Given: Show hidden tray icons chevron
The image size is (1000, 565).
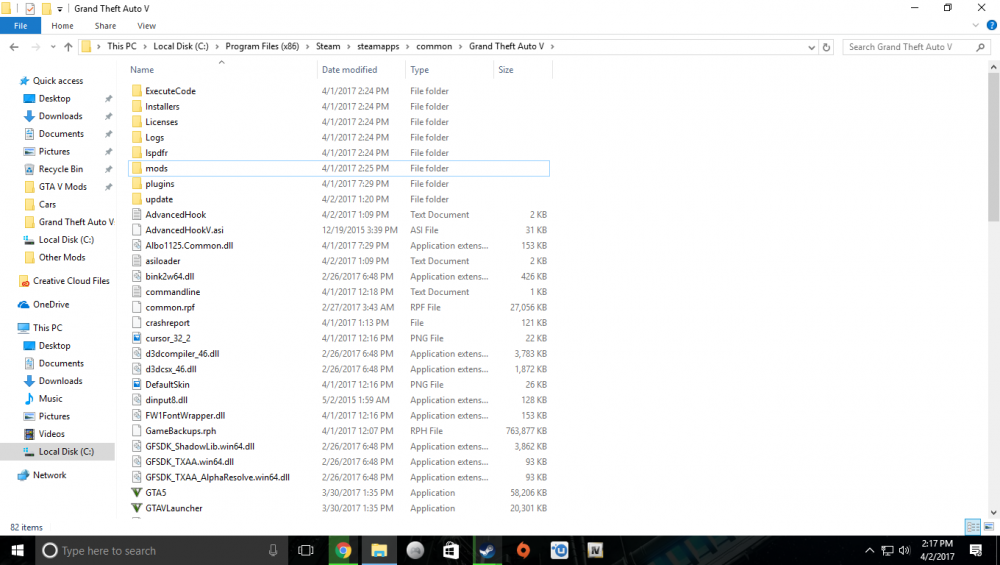Looking at the screenshot, I should 869,550.
